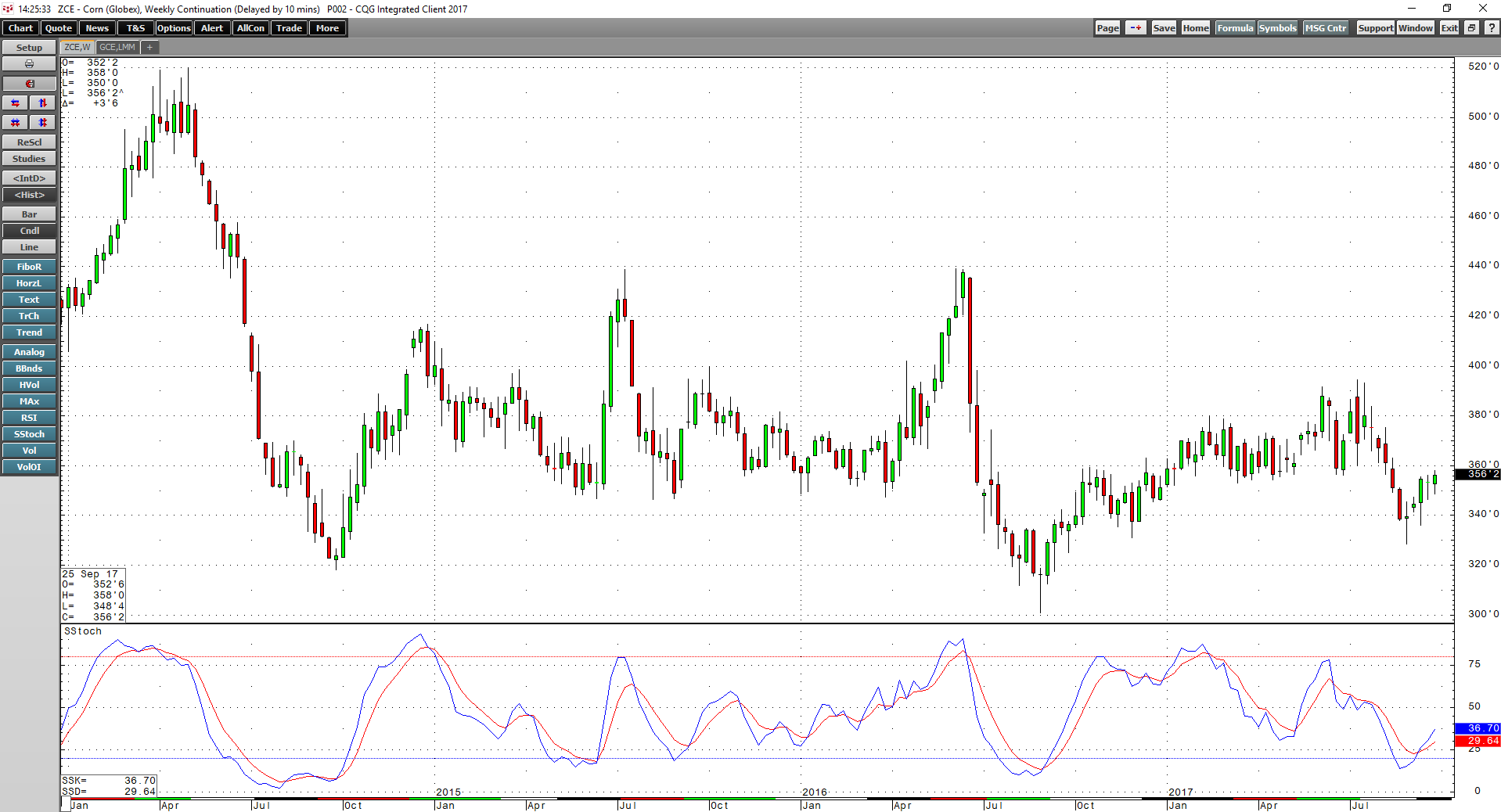Screen dimensions: 1501x812
Task: Select the HorzL horizontal line tool
Action: point(29,283)
